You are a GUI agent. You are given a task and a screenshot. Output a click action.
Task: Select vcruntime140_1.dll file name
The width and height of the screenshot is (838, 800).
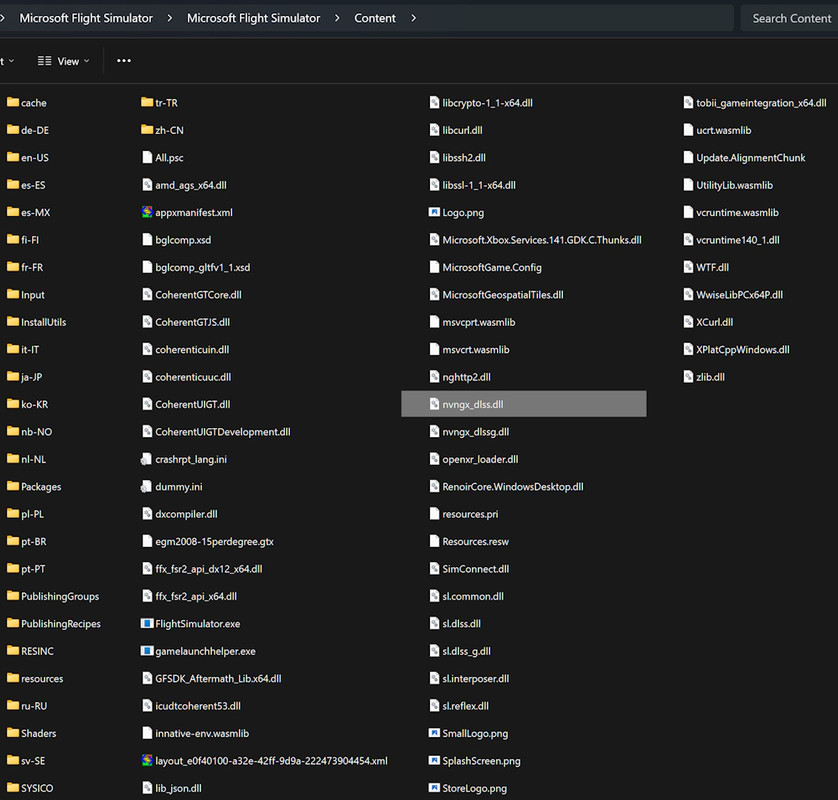[738, 240]
